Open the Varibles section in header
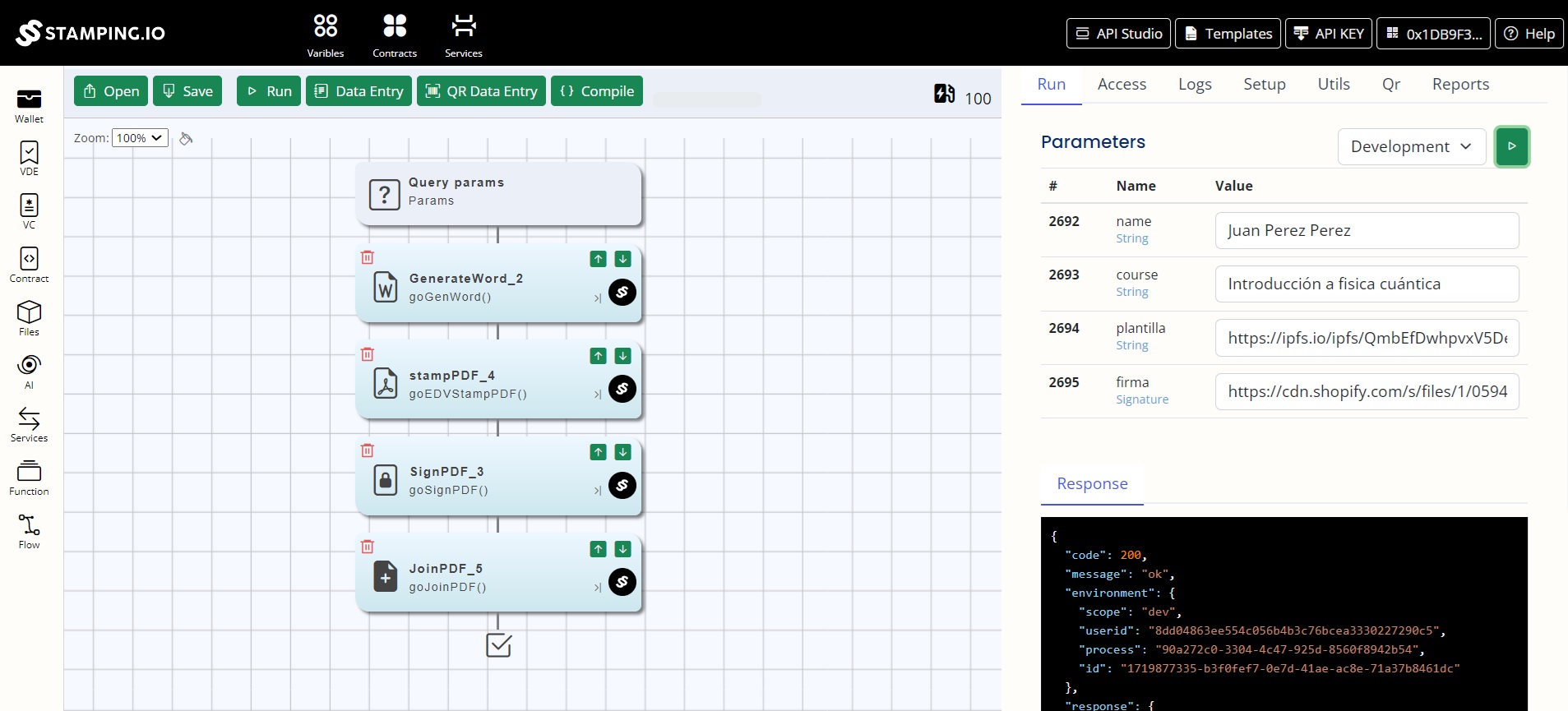 326,35
